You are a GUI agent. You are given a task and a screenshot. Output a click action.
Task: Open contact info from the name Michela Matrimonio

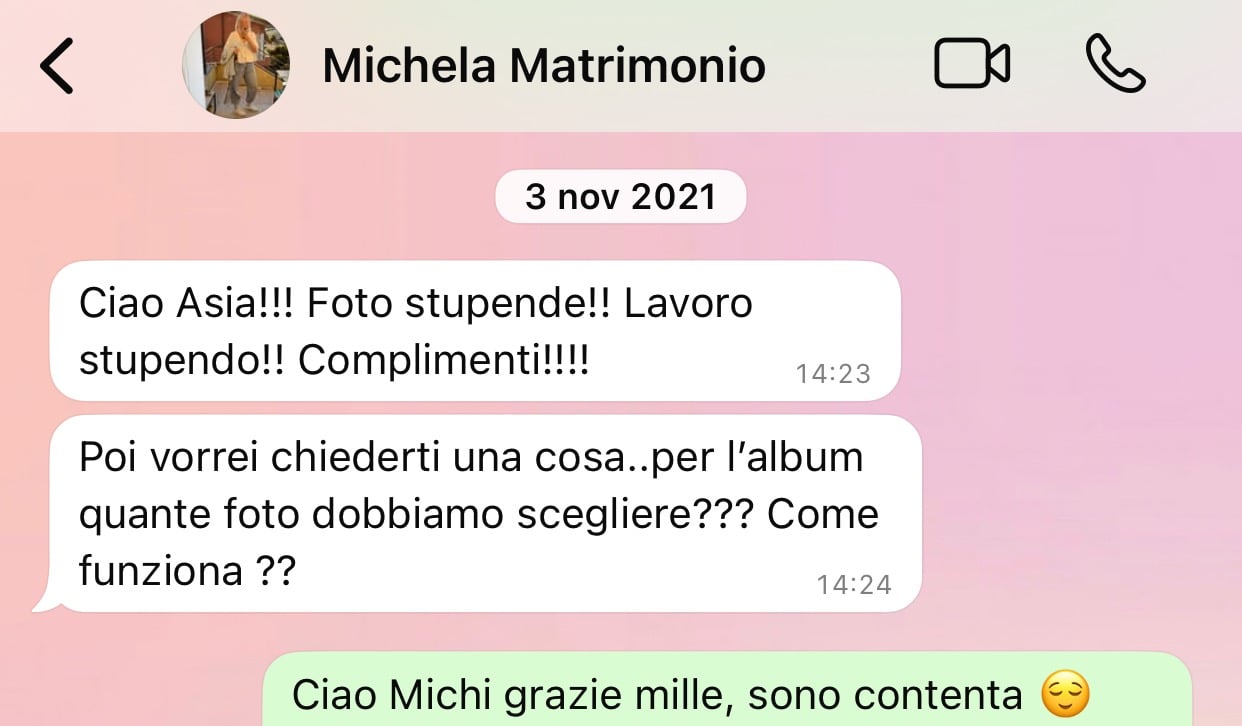[544, 66]
